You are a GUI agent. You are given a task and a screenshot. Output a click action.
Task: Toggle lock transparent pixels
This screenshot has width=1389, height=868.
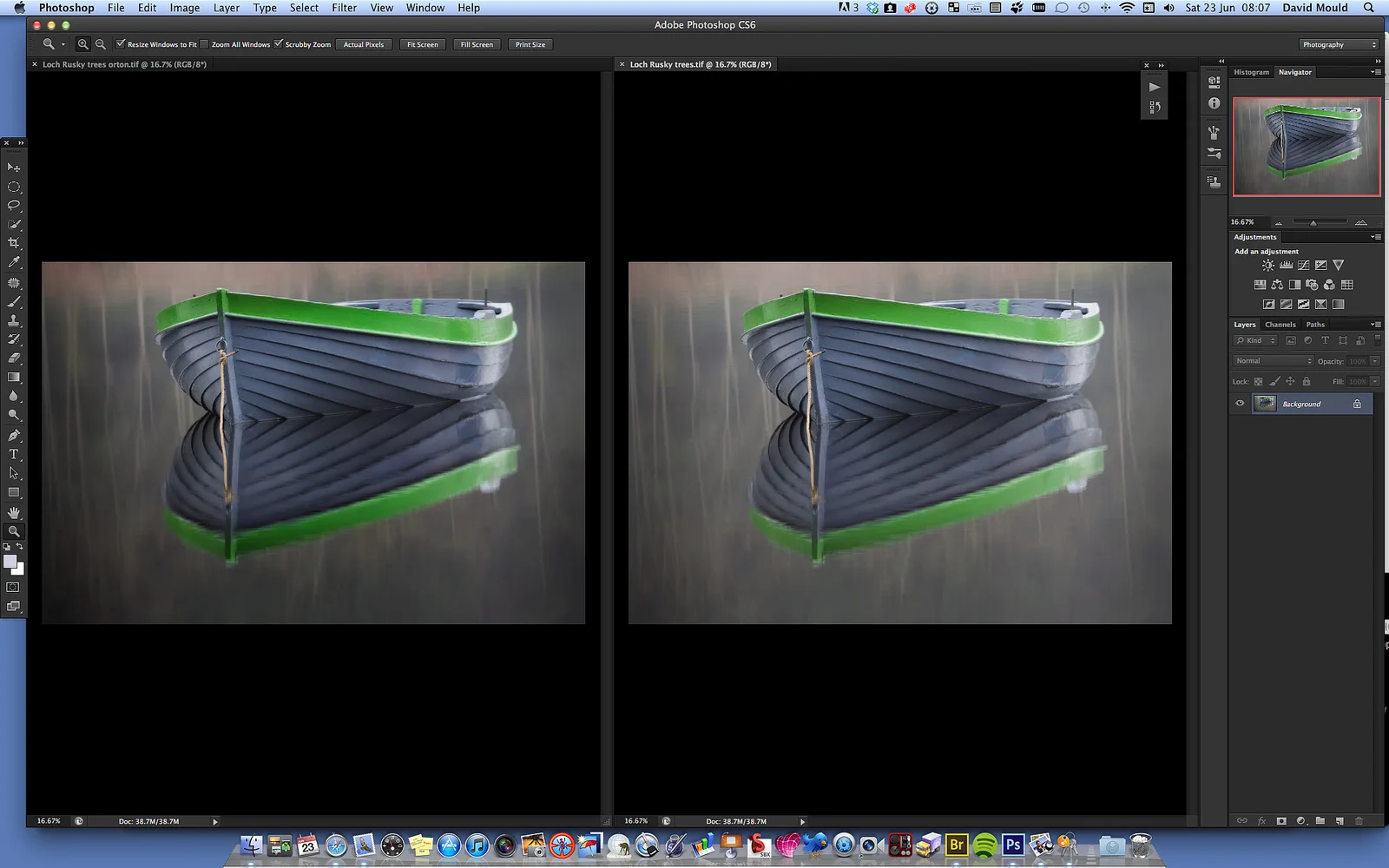[x=1258, y=381]
